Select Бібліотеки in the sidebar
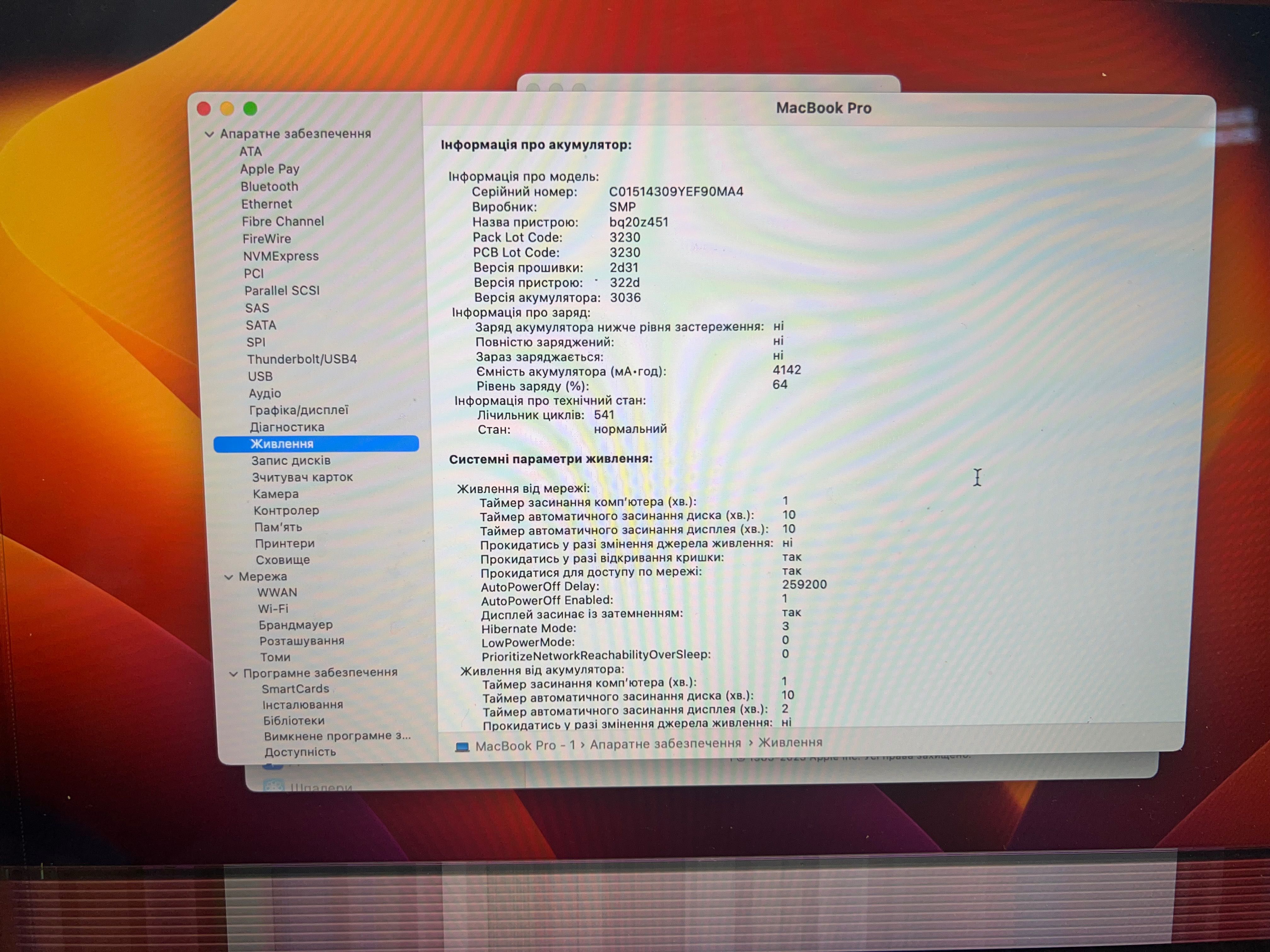The image size is (1270, 952). coord(293,721)
